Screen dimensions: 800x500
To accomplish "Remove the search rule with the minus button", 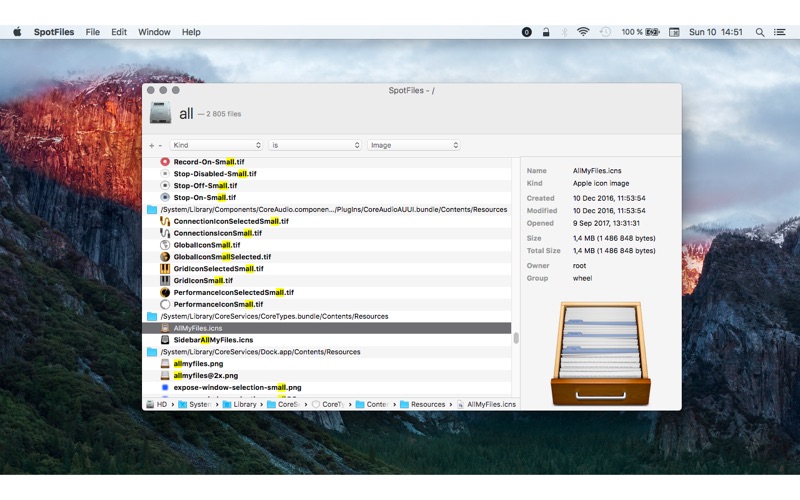I will [160, 145].
